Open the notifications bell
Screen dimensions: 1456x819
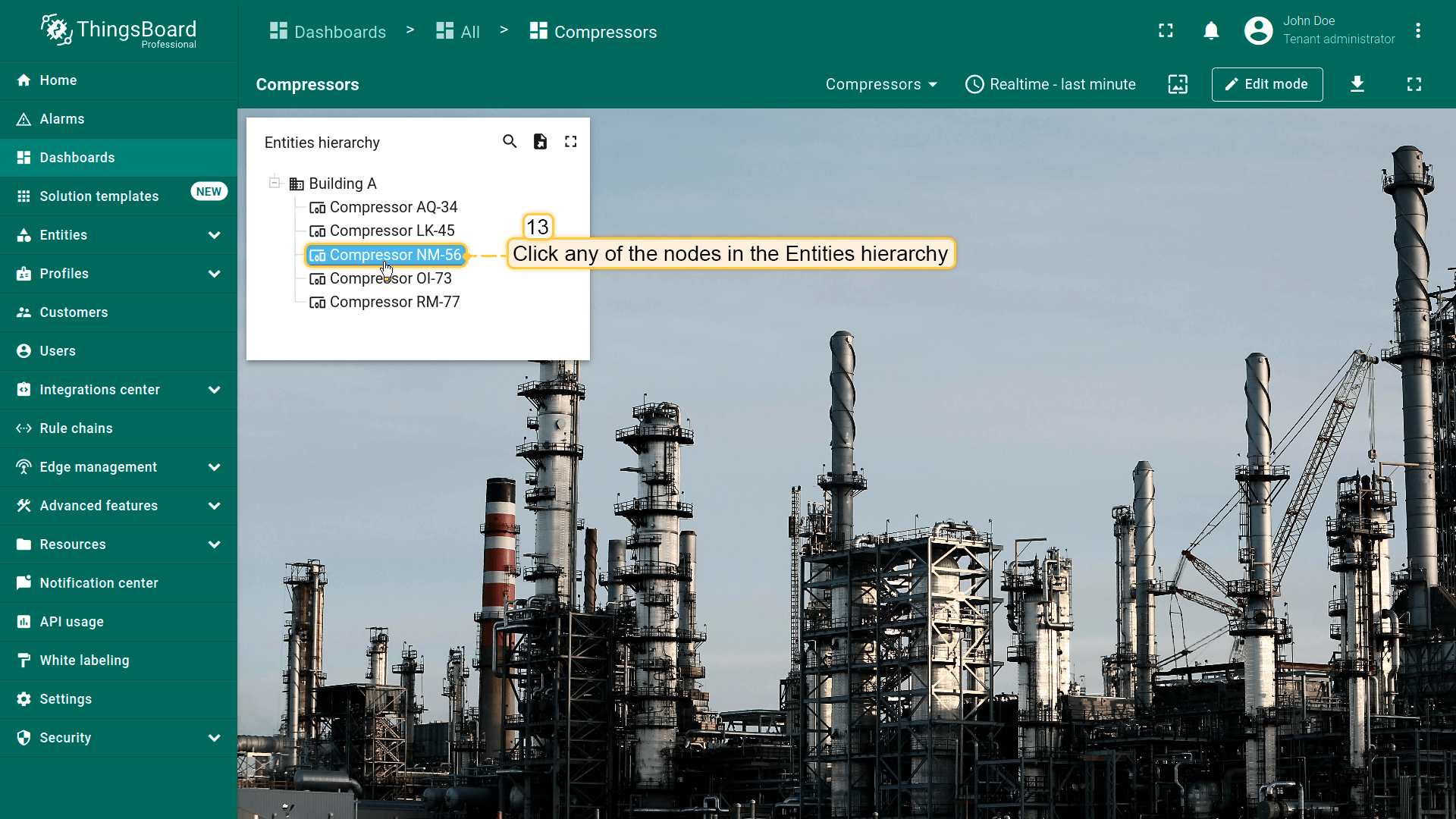[x=1211, y=31]
